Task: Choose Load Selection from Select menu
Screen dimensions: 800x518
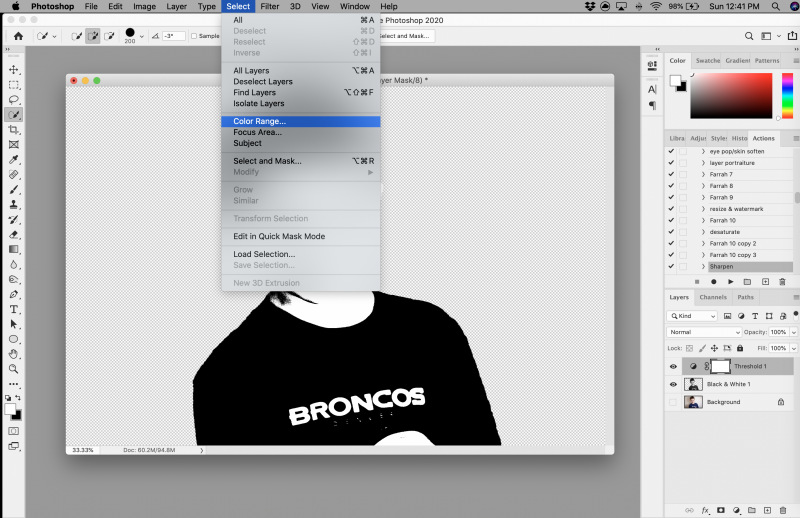Action: pyautogui.click(x=301, y=254)
